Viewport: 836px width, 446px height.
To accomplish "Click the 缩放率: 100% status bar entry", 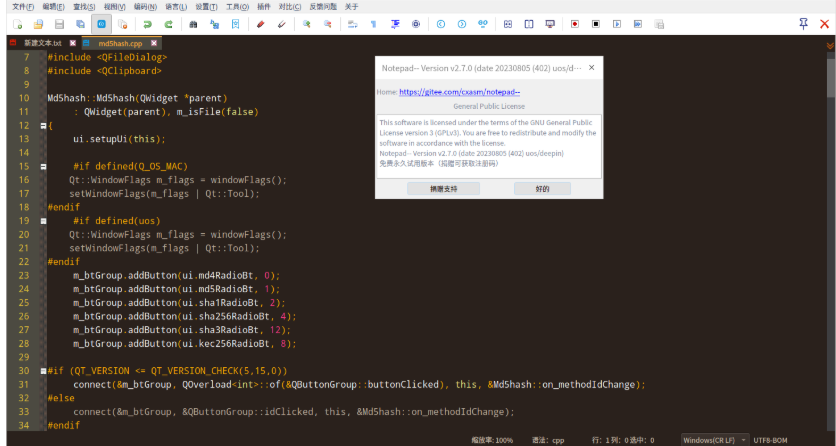I will tap(492, 440).
